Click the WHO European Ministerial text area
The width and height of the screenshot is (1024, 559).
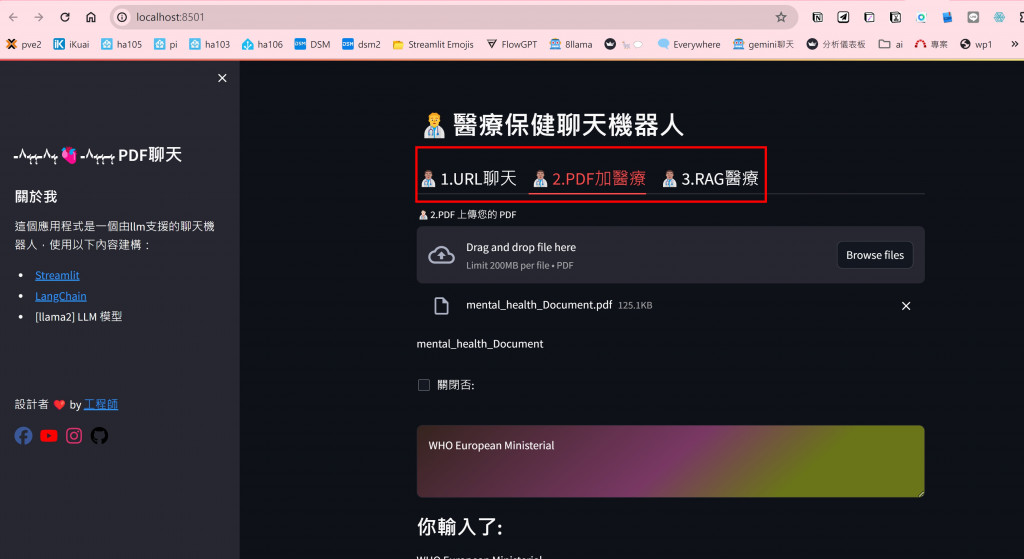click(670, 461)
